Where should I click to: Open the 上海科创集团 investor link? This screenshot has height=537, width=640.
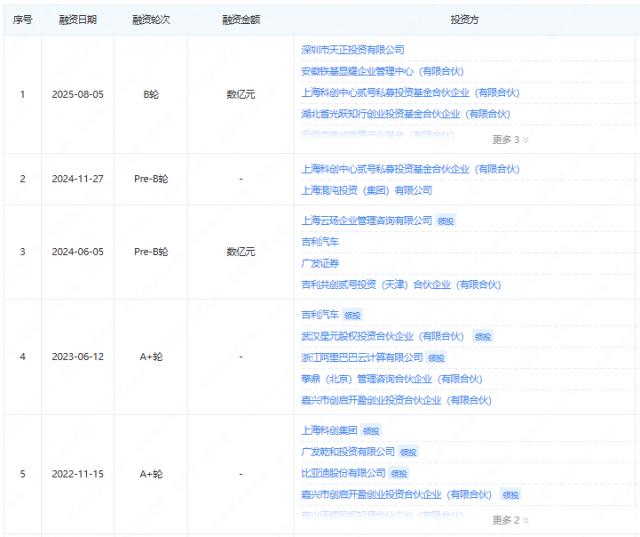coord(329,430)
